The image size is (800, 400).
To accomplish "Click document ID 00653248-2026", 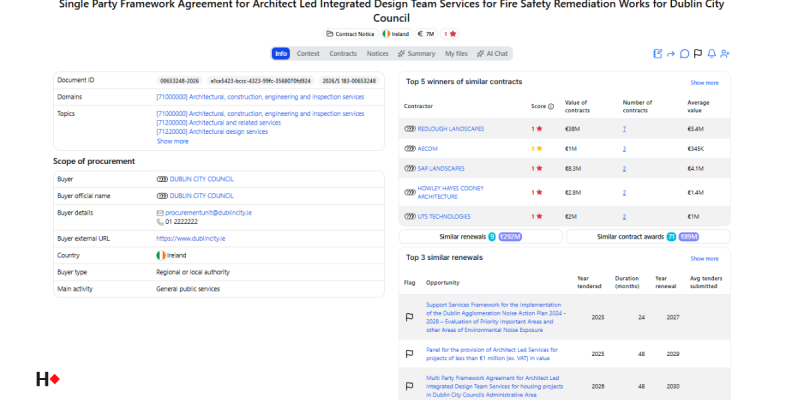I will click(x=179, y=81).
